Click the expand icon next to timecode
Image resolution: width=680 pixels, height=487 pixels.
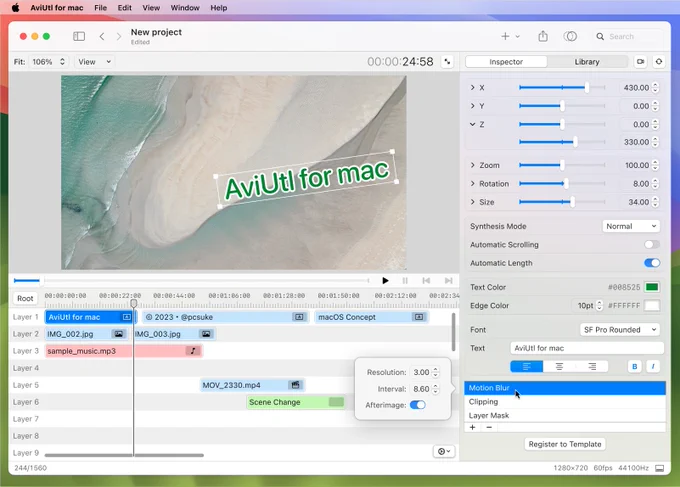pyautogui.click(x=448, y=62)
